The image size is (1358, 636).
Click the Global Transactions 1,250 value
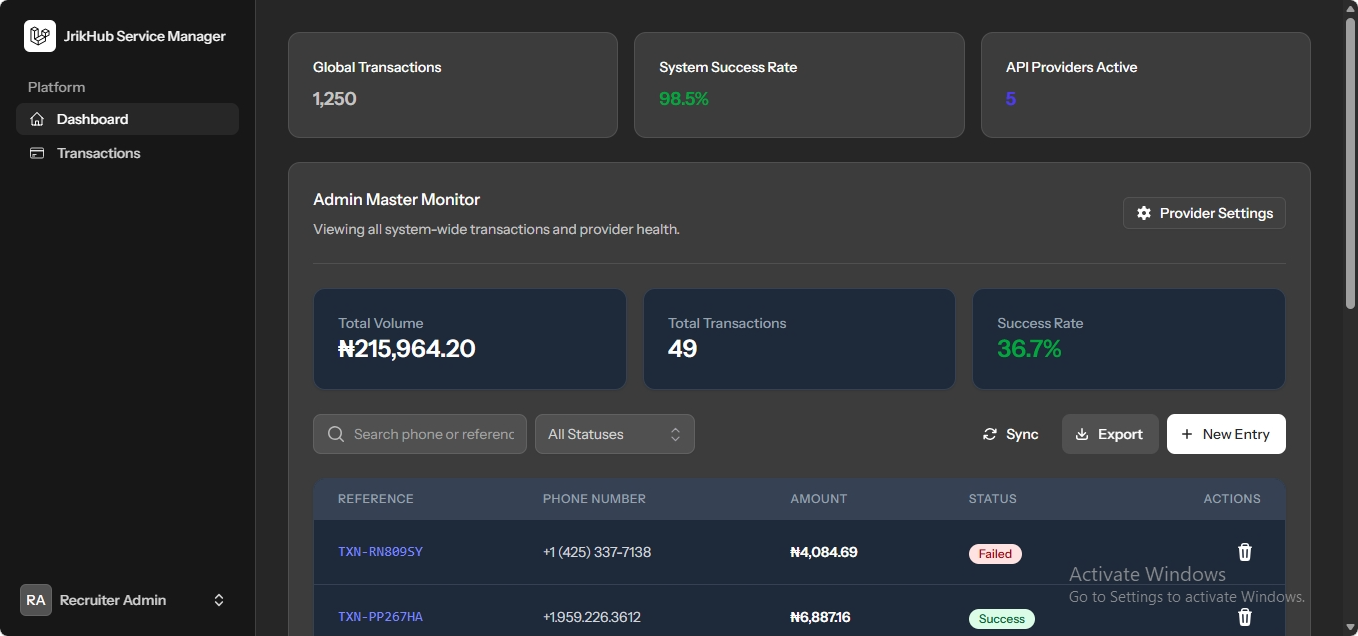click(334, 99)
